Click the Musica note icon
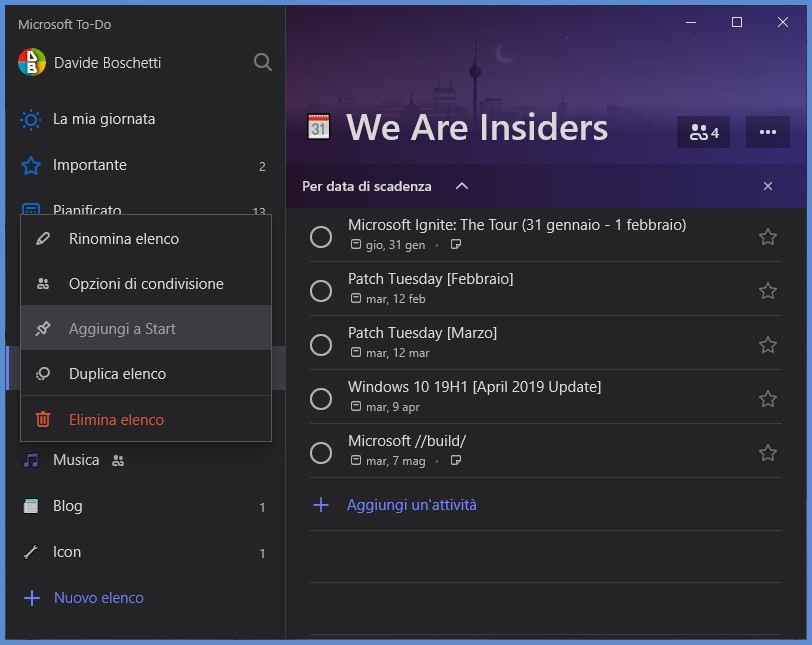 click(31, 460)
